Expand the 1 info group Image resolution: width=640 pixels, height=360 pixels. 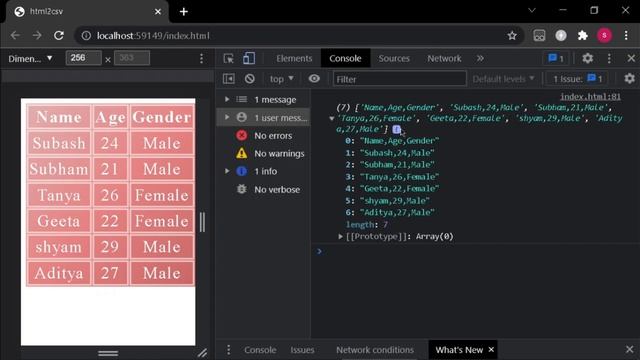227,171
